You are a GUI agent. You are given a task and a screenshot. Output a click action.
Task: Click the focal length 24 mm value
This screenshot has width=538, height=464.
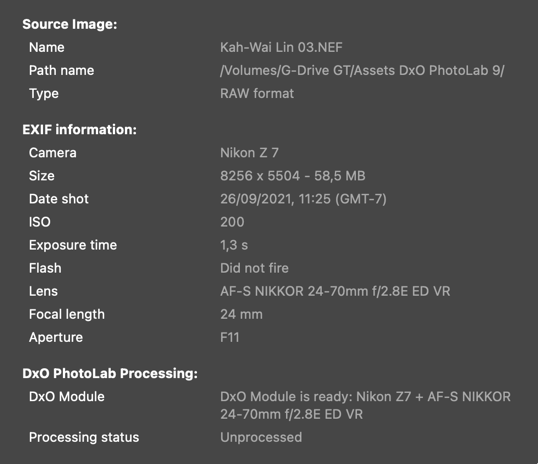point(242,314)
